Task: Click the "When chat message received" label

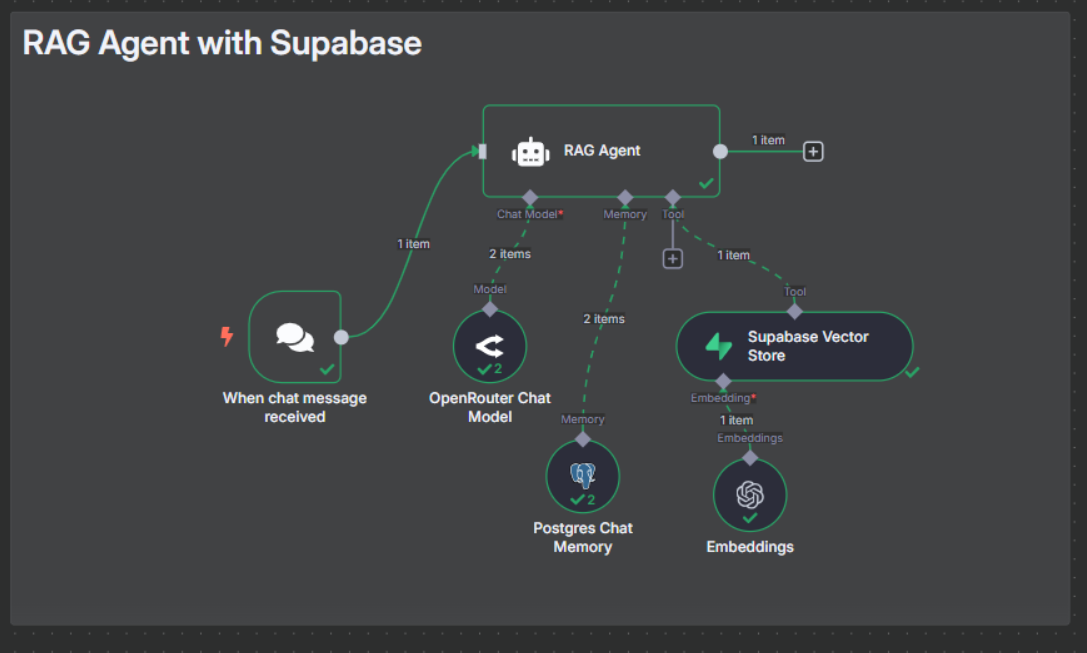Action: point(295,407)
